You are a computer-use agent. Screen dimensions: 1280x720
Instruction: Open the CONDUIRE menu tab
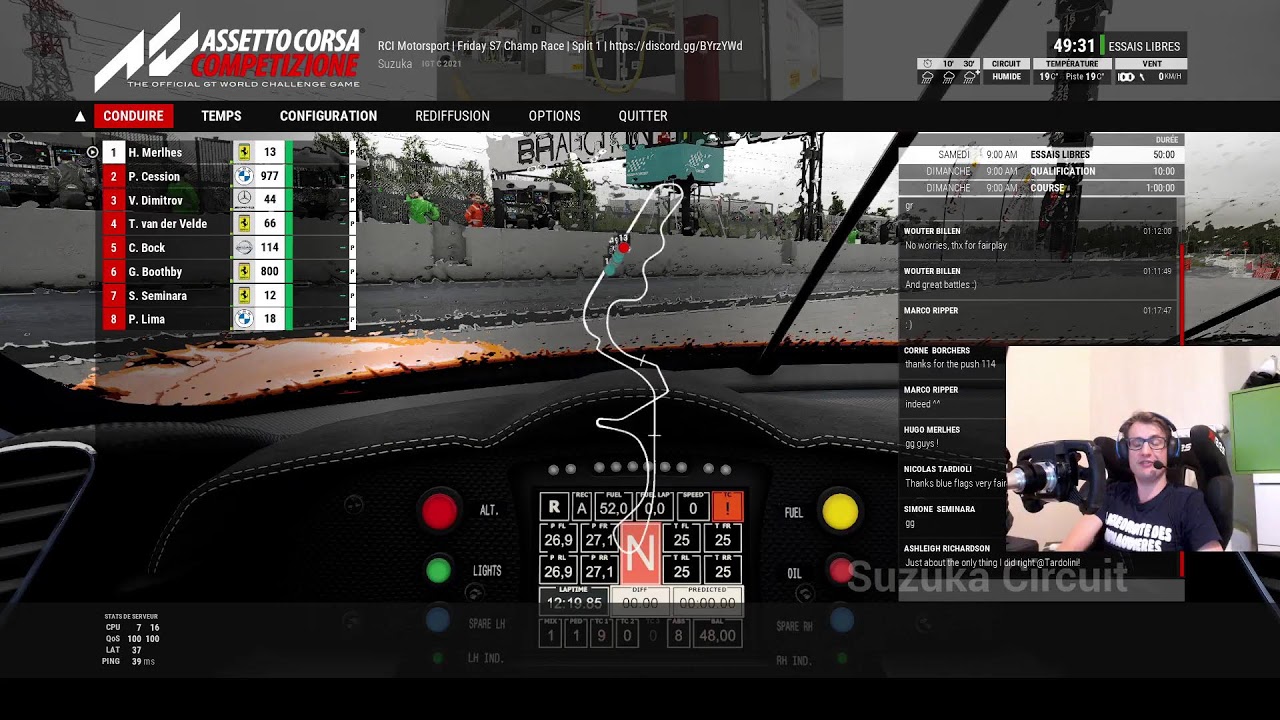[133, 116]
